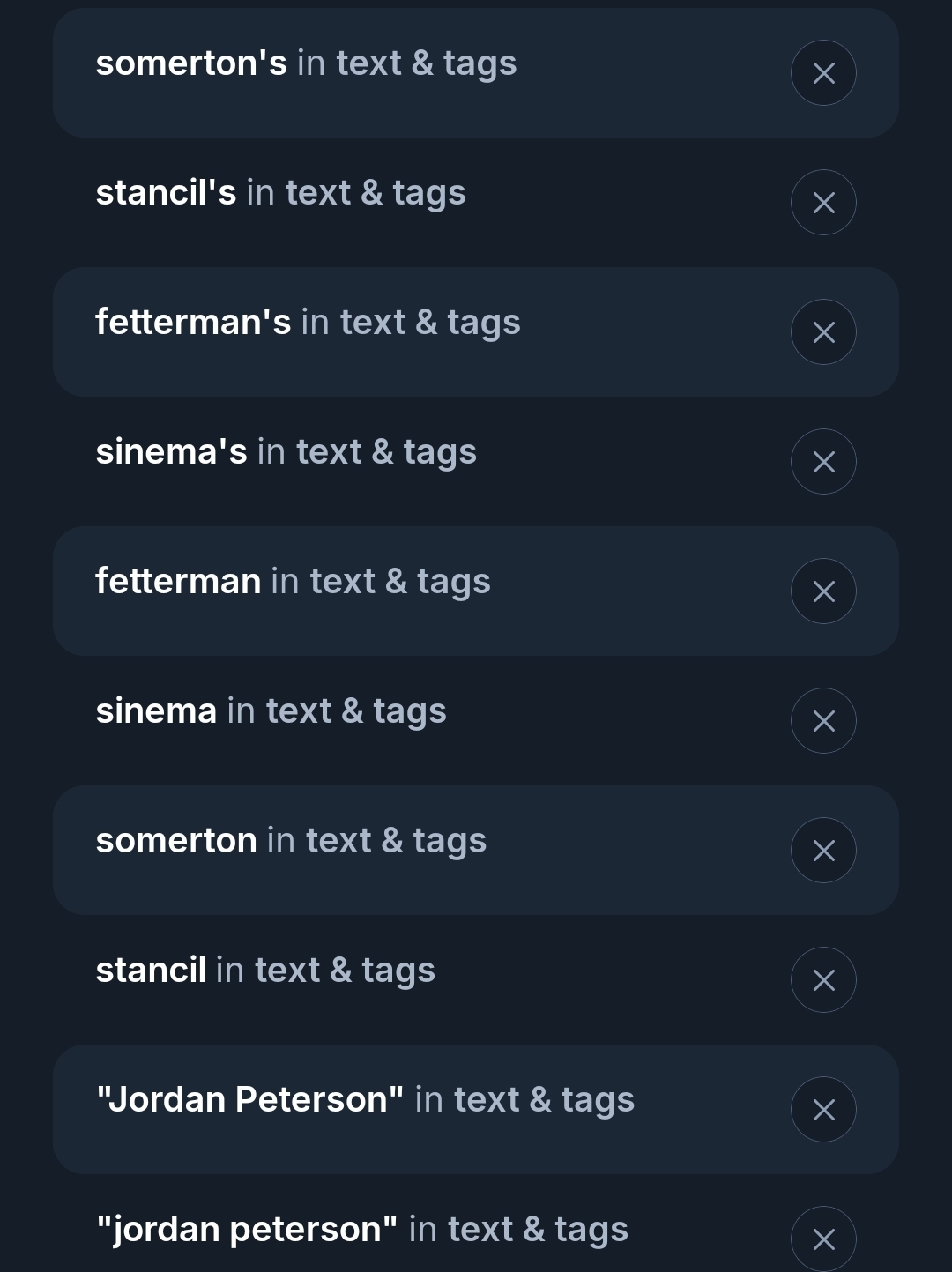
Task: Select the somerton in text & tags row
Action: 291,841
